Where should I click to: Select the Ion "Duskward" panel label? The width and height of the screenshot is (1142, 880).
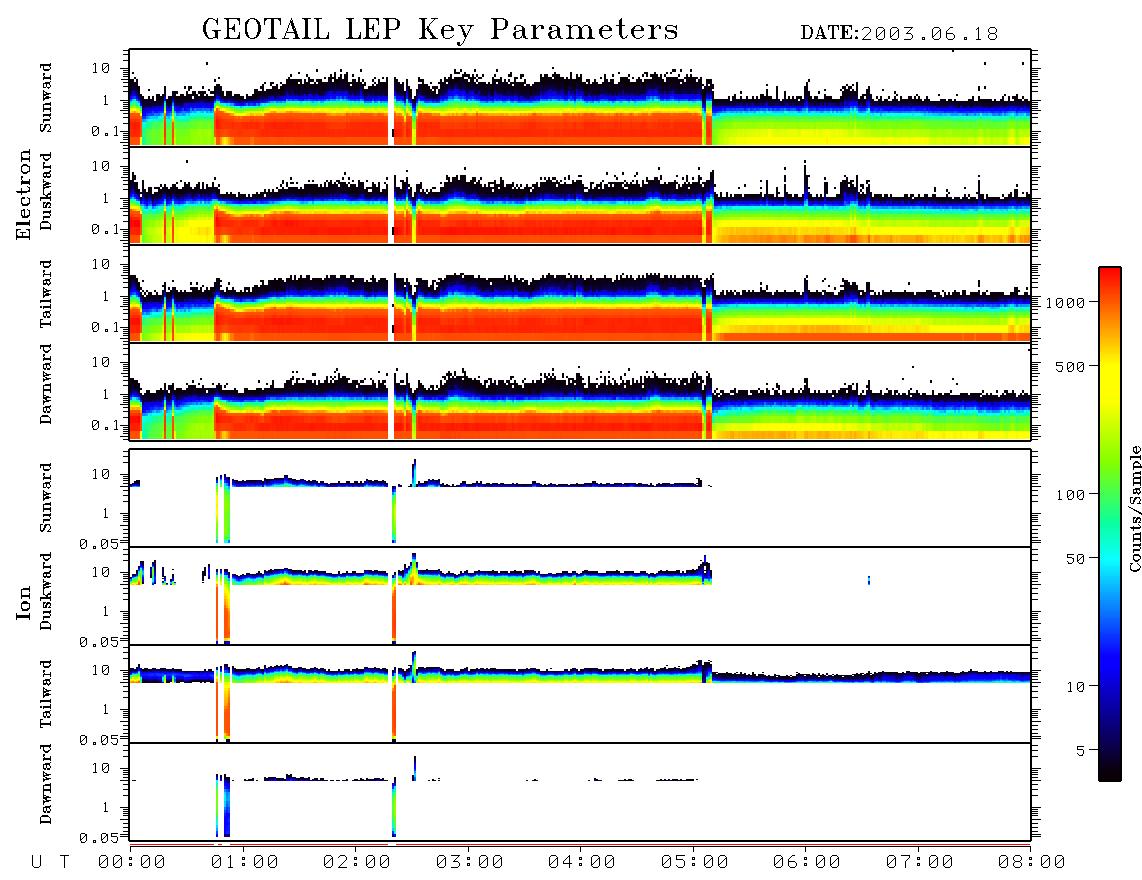pos(46,591)
